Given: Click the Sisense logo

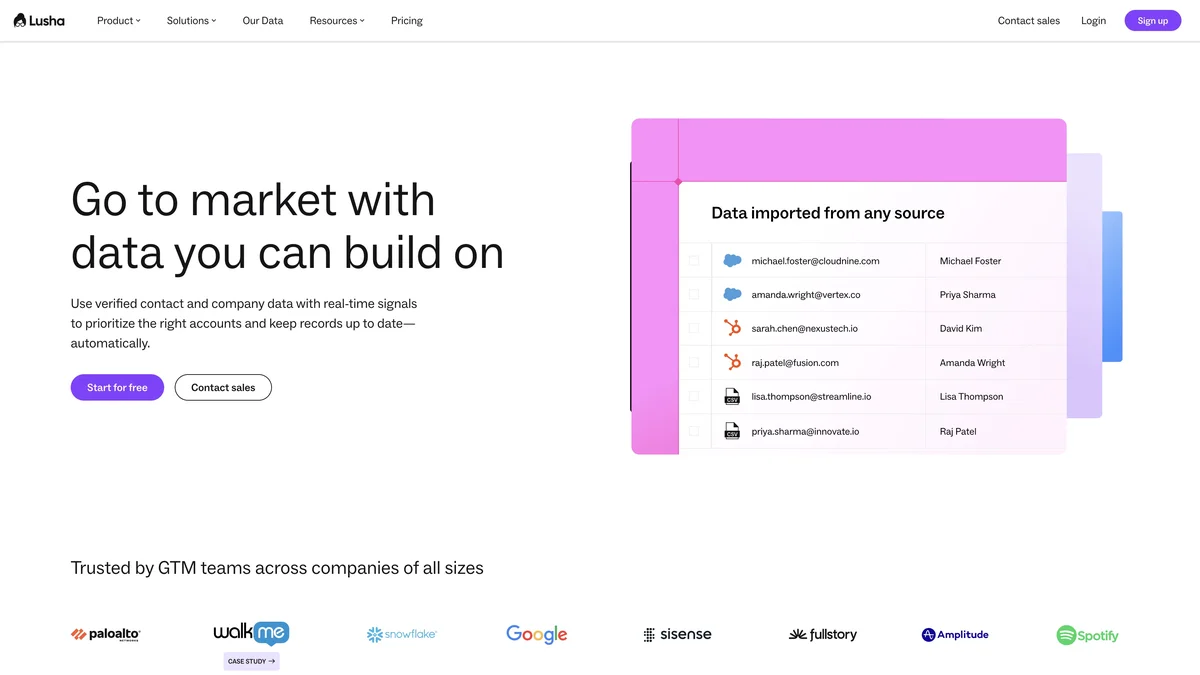Looking at the screenshot, I should 678,634.
